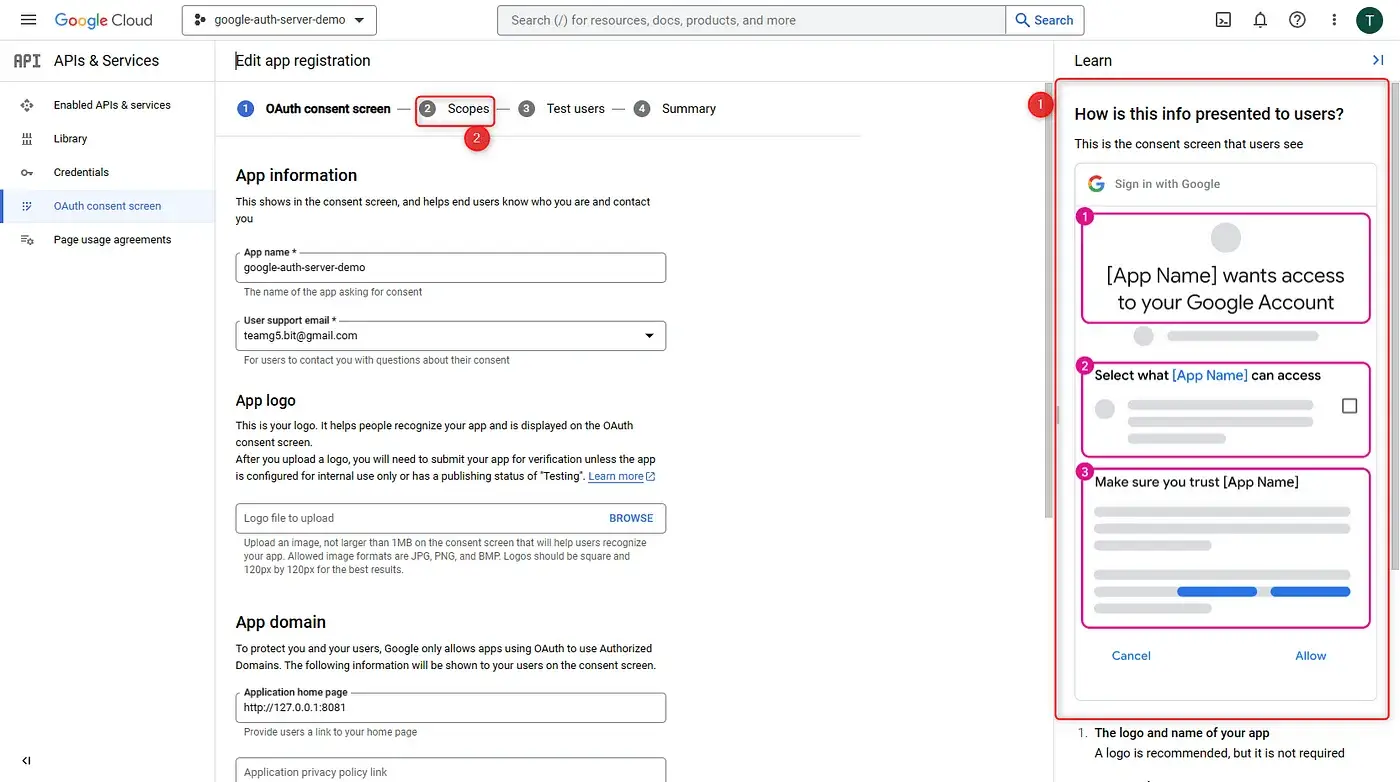Edit the App name field
This screenshot has height=782, width=1400.
point(450,268)
